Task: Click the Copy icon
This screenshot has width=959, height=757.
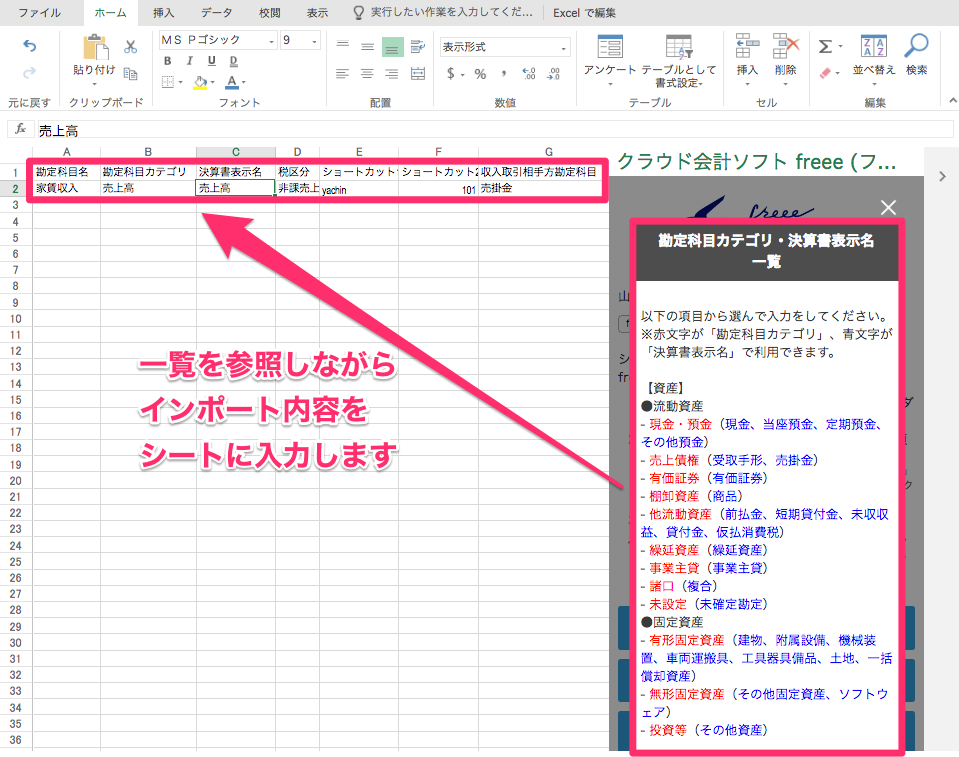Action: pos(130,74)
